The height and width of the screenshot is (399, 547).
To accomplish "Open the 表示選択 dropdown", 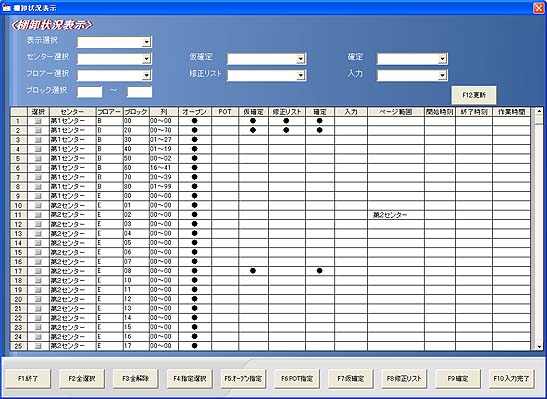I will (147, 42).
